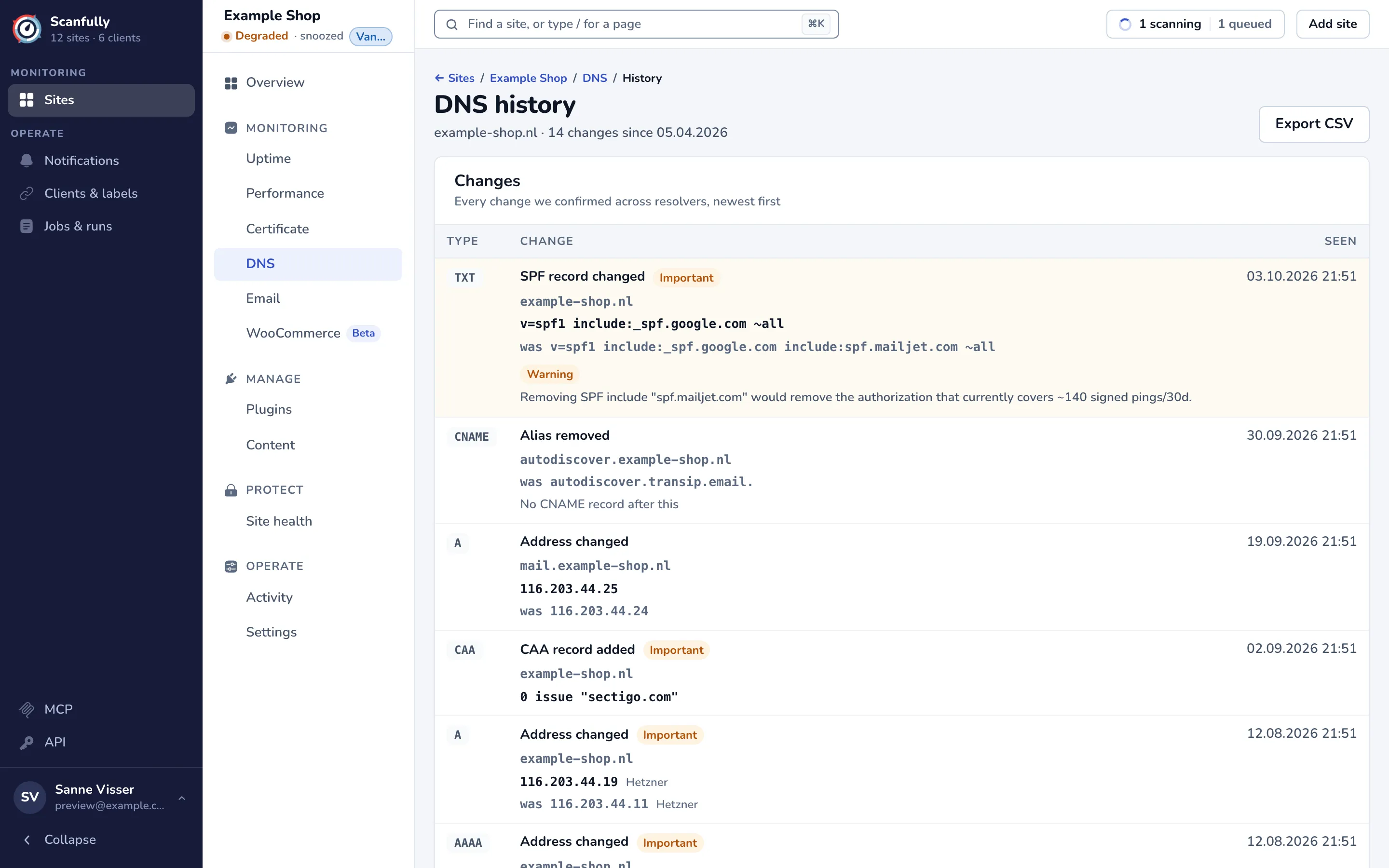Viewport: 1389px width, 868px height.
Task: Click 116.203.44.25 address value
Action: [568, 589]
